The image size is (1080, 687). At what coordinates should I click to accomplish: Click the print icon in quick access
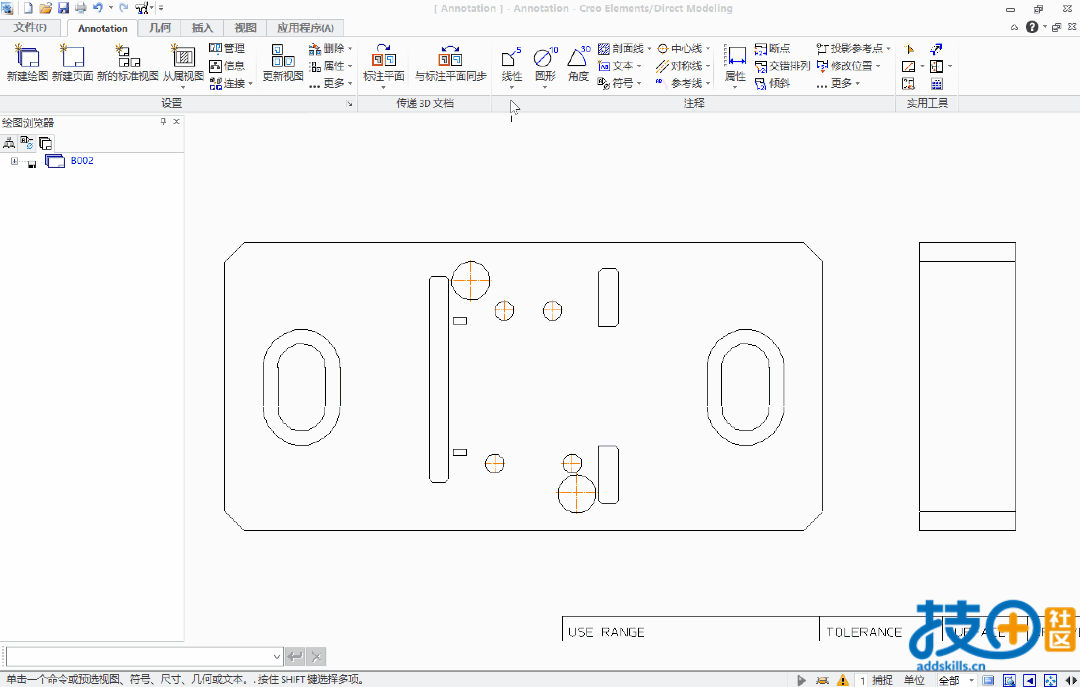pos(81,8)
